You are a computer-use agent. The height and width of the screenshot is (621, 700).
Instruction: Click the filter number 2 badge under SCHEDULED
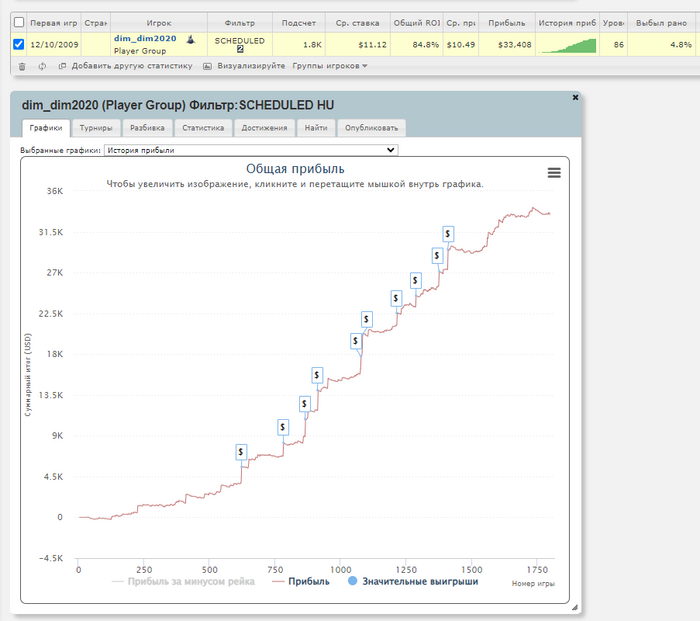click(240, 49)
